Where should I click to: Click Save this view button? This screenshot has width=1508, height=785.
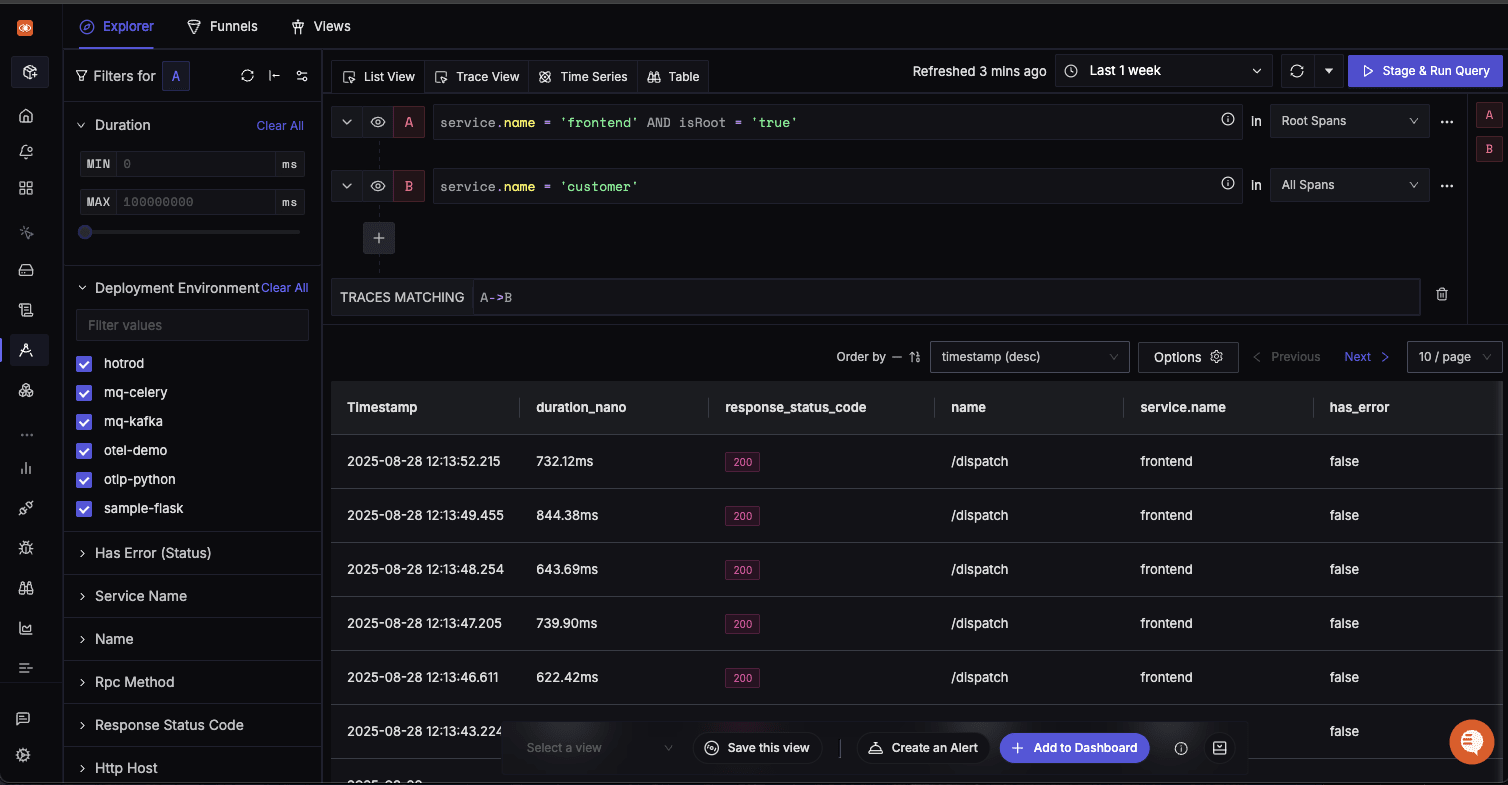[x=757, y=748]
